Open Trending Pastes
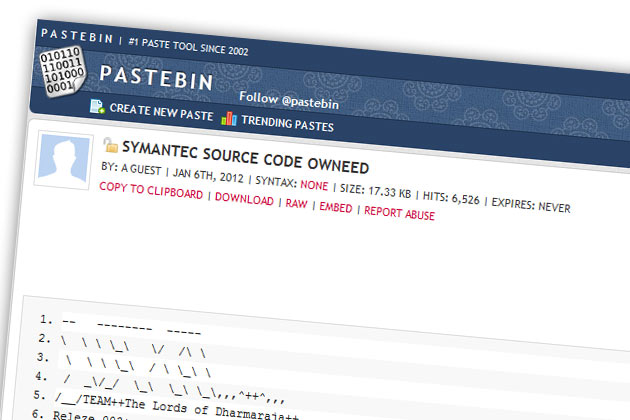 coord(287,123)
